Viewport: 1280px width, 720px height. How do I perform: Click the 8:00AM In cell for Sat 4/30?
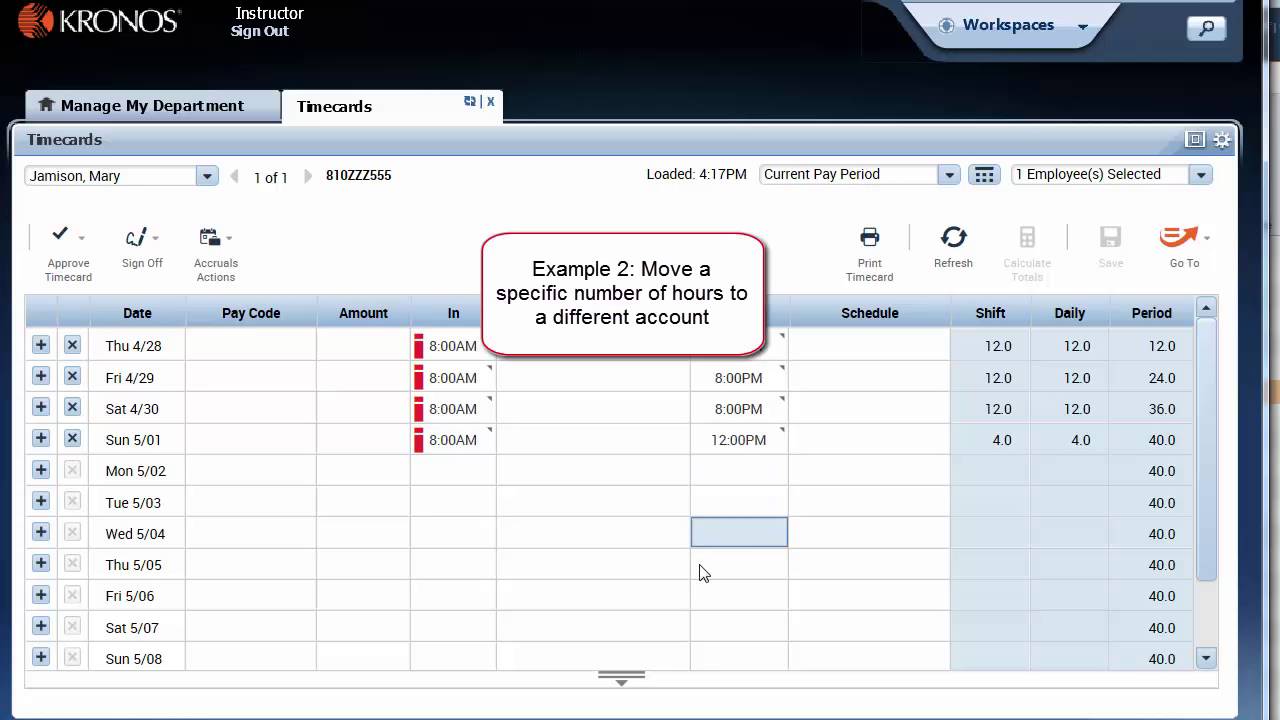pyautogui.click(x=453, y=409)
